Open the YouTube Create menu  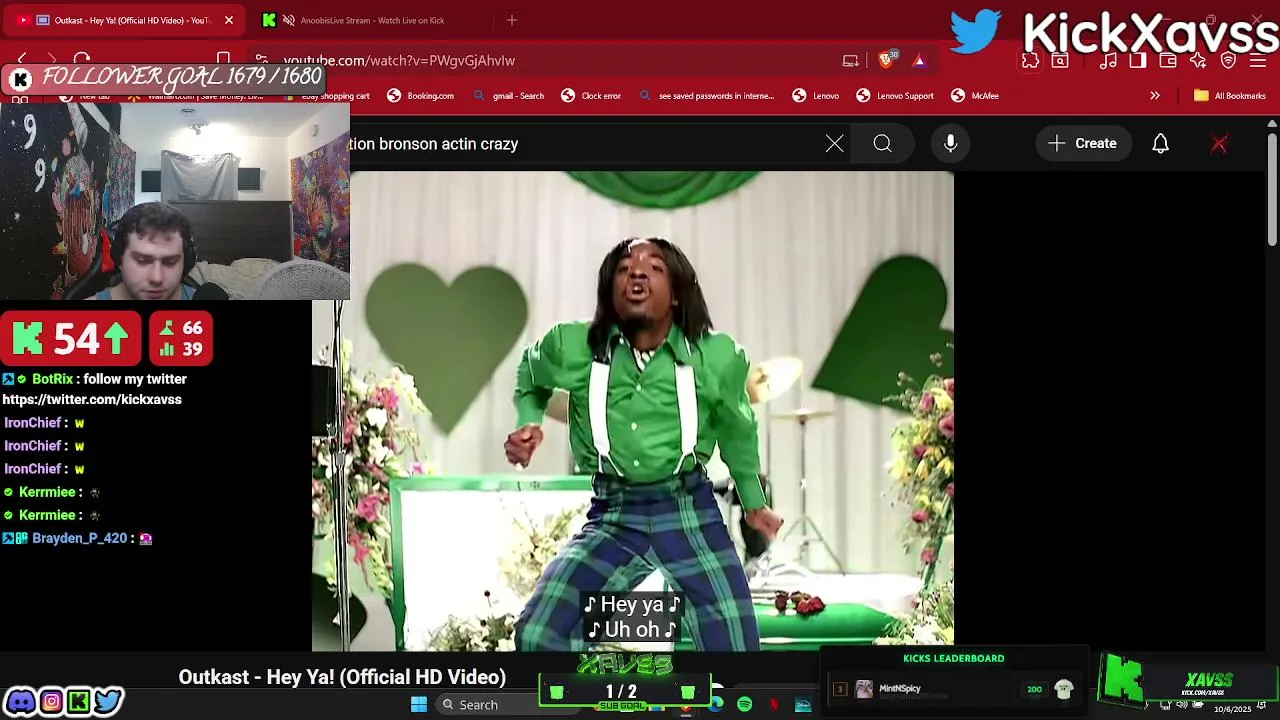(x=1082, y=143)
